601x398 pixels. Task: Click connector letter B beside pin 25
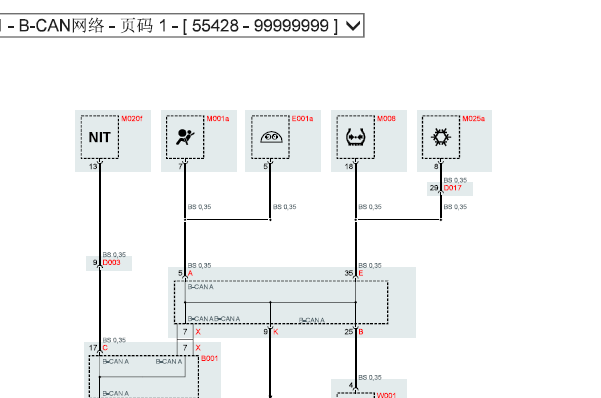click(361, 332)
